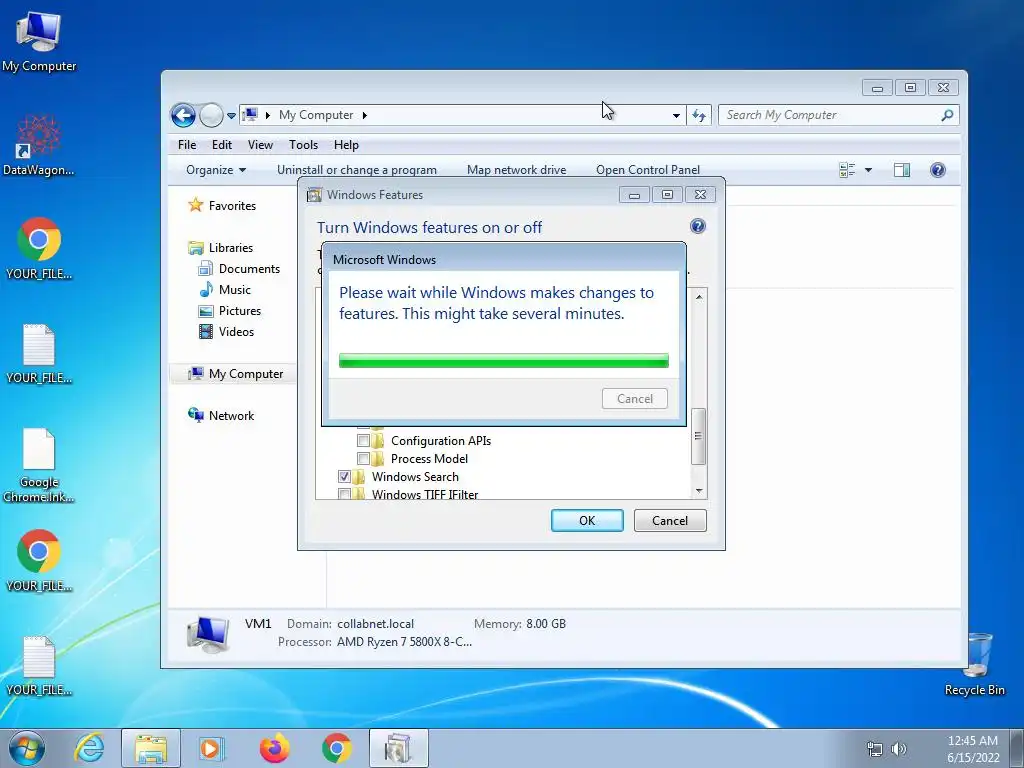Click the VM1 computer icon in details pane
Screen dimensions: 1024x768
click(x=208, y=633)
